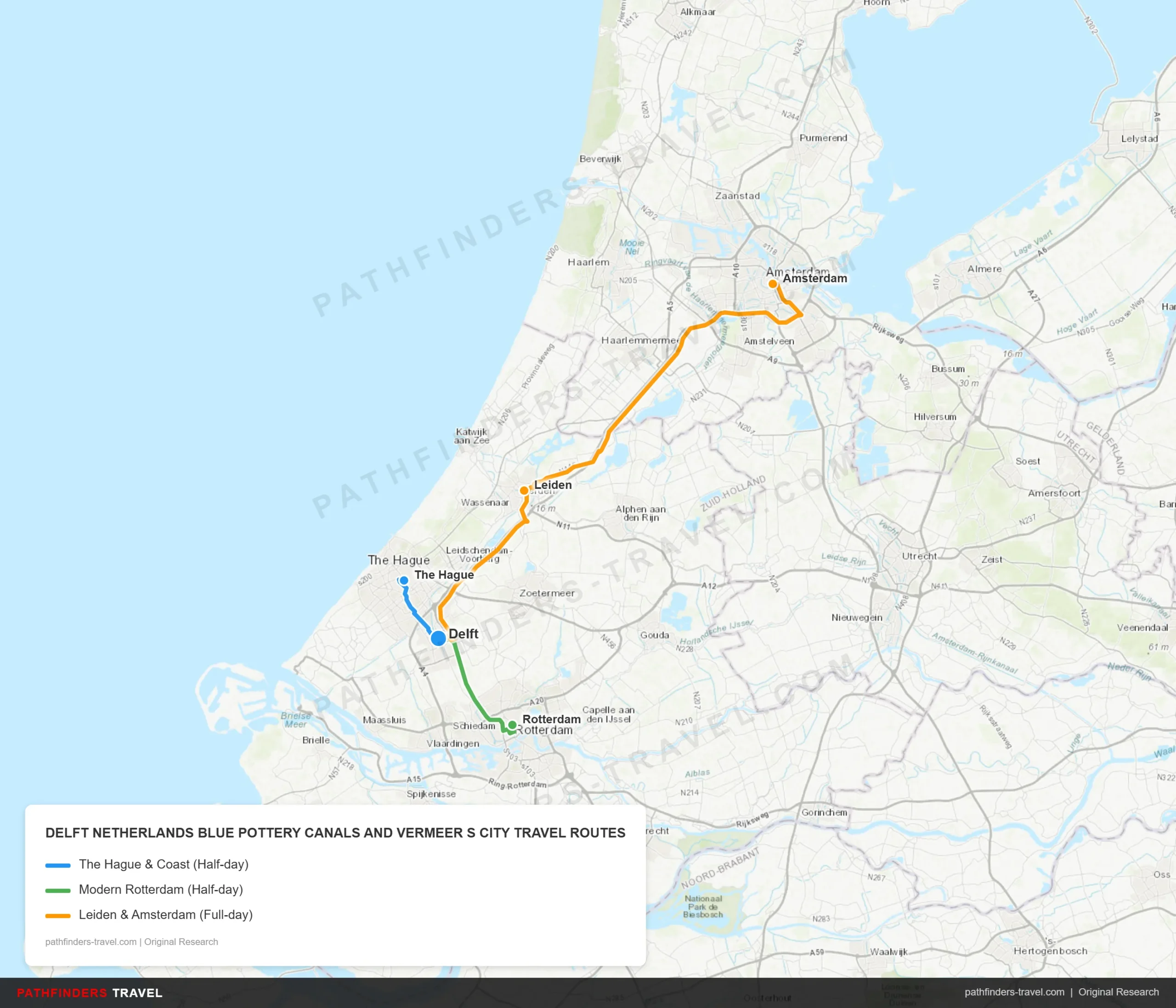Click the "Waalwijk" town label
The height and width of the screenshot is (1008, 1176).
pyautogui.click(x=889, y=952)
